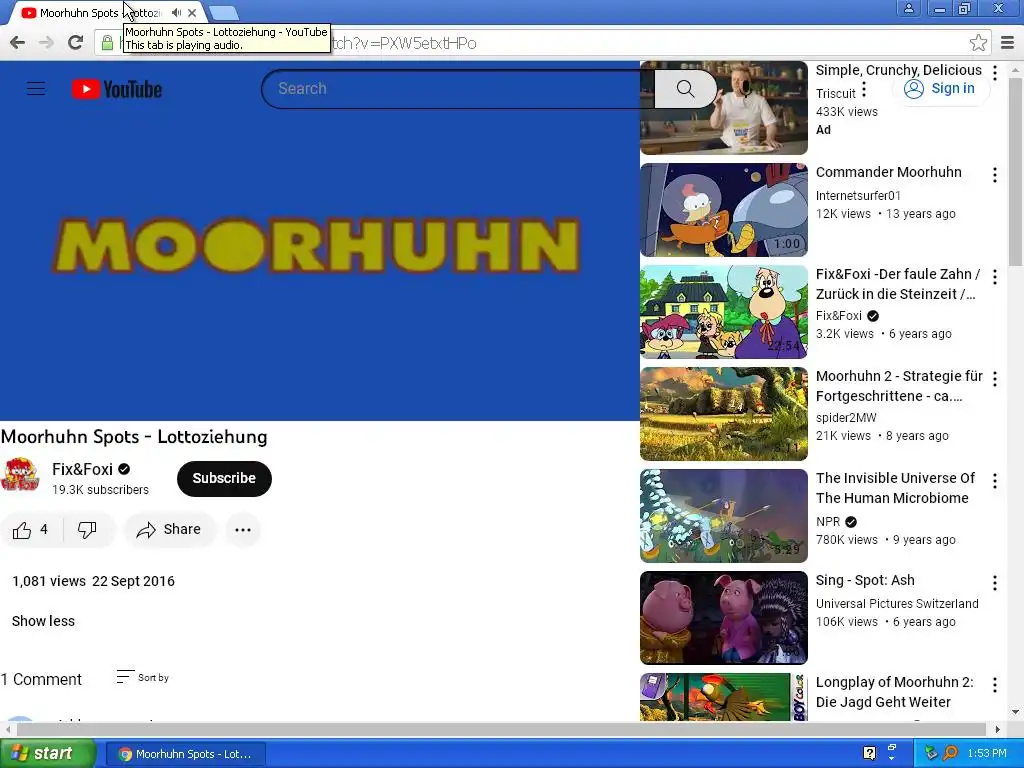Select the Moorhuhn Spots browser tab
This screenshot has width=1024, height=768.
pyautogui.click(x=104, y=12)
